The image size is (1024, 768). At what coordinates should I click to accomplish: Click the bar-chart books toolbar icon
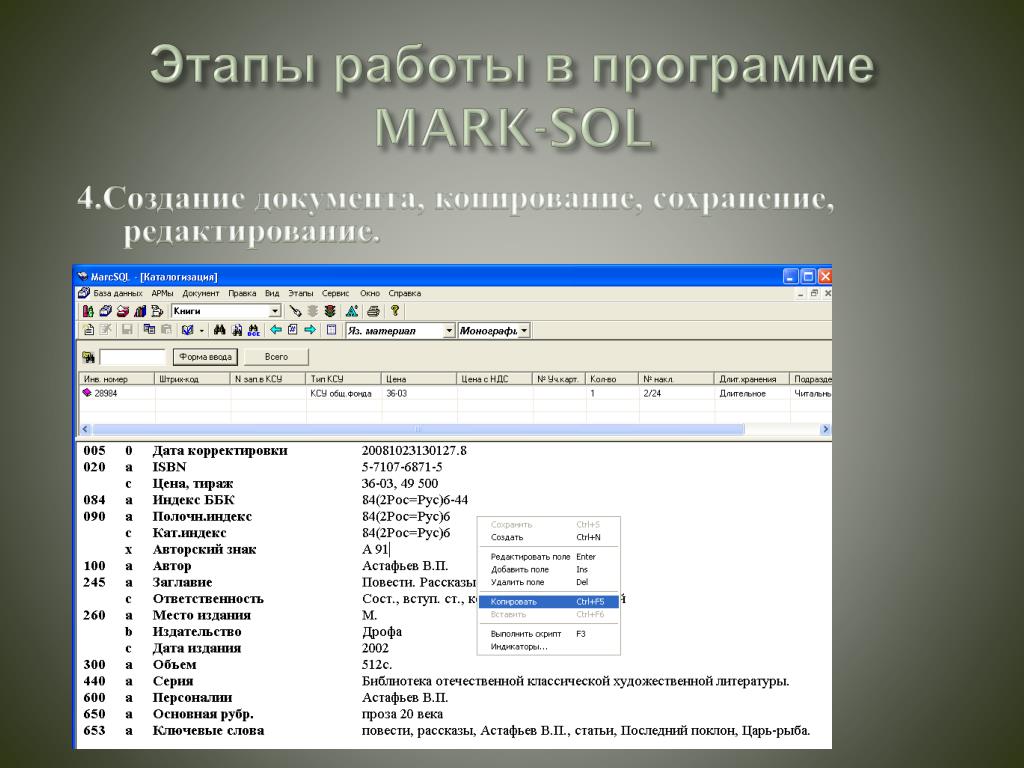(140, 311)
